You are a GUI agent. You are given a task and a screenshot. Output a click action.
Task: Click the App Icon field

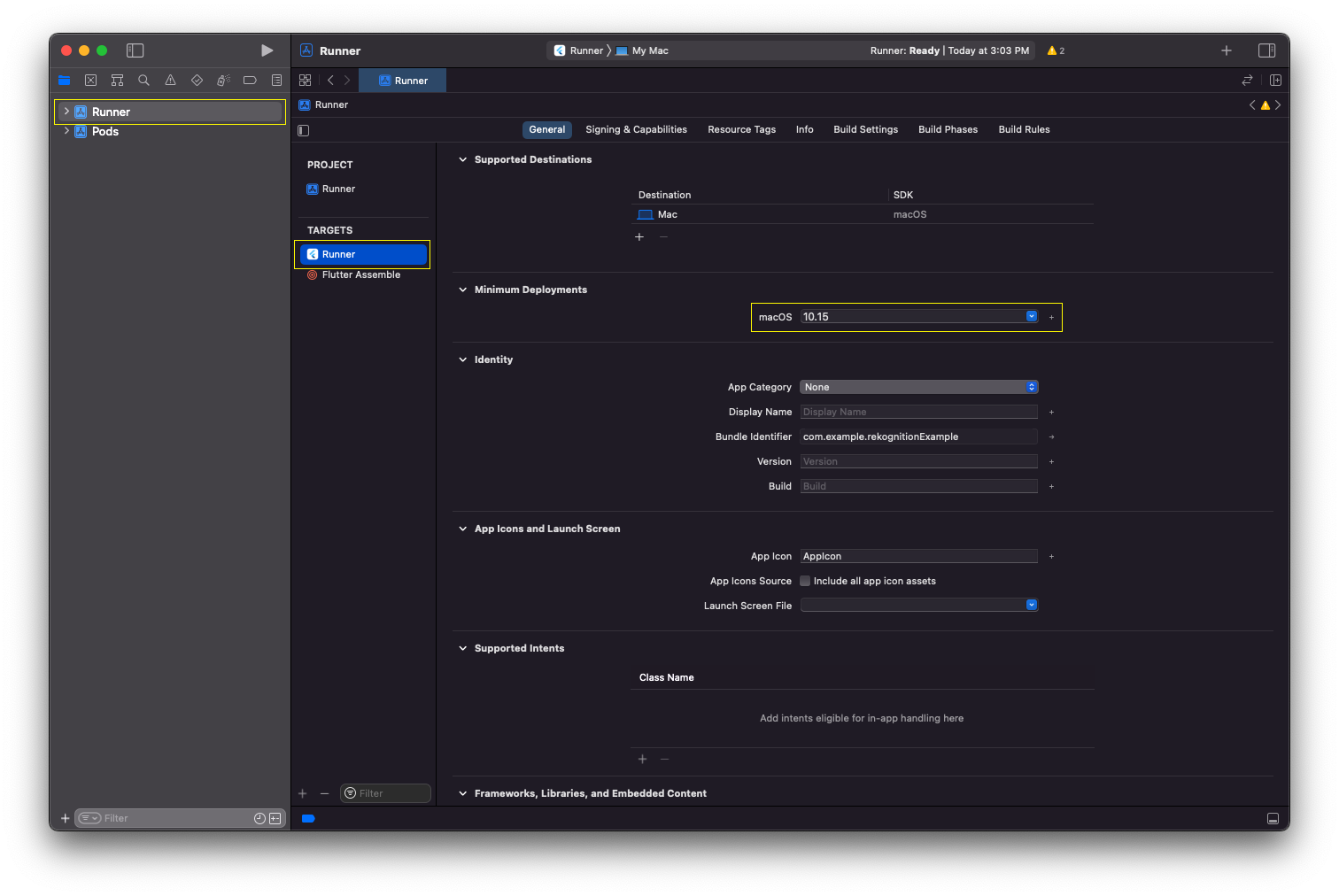tap(919, 556)
